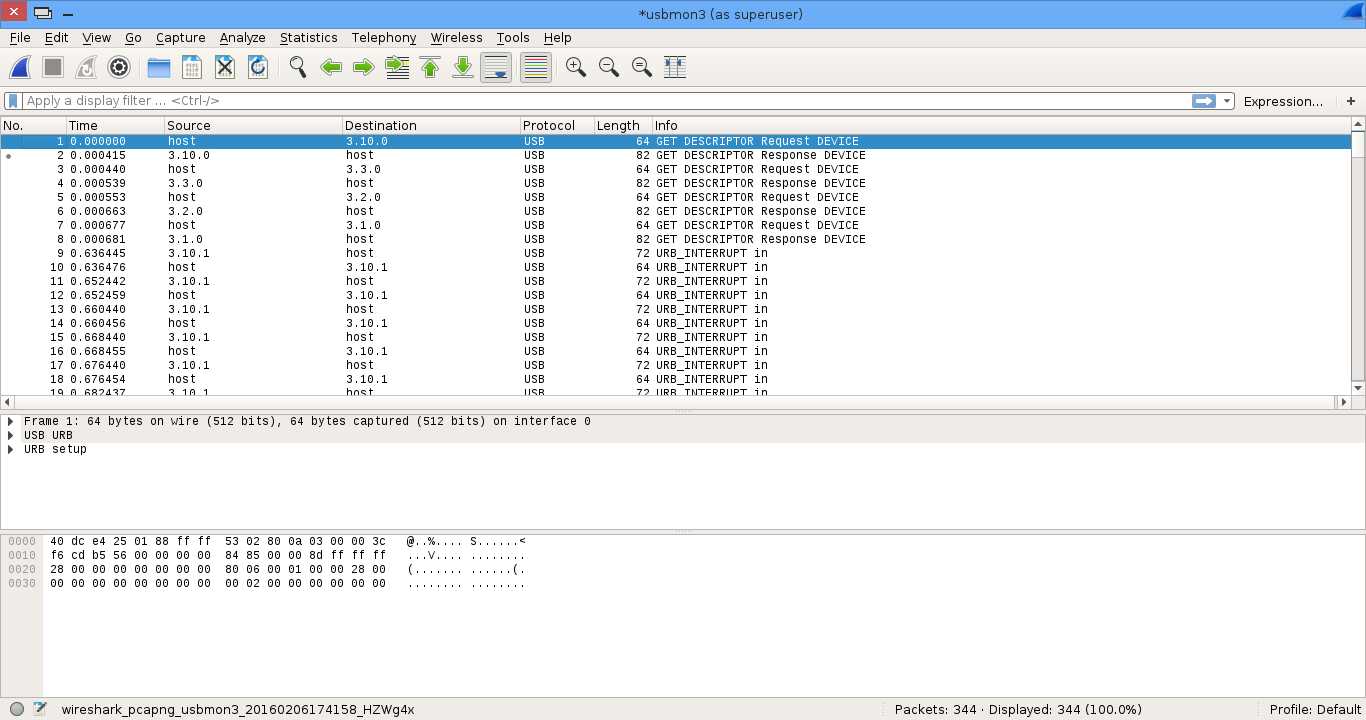Go forward to the next packet in history
Viewport: 1366px width, 720px height.
364,67
